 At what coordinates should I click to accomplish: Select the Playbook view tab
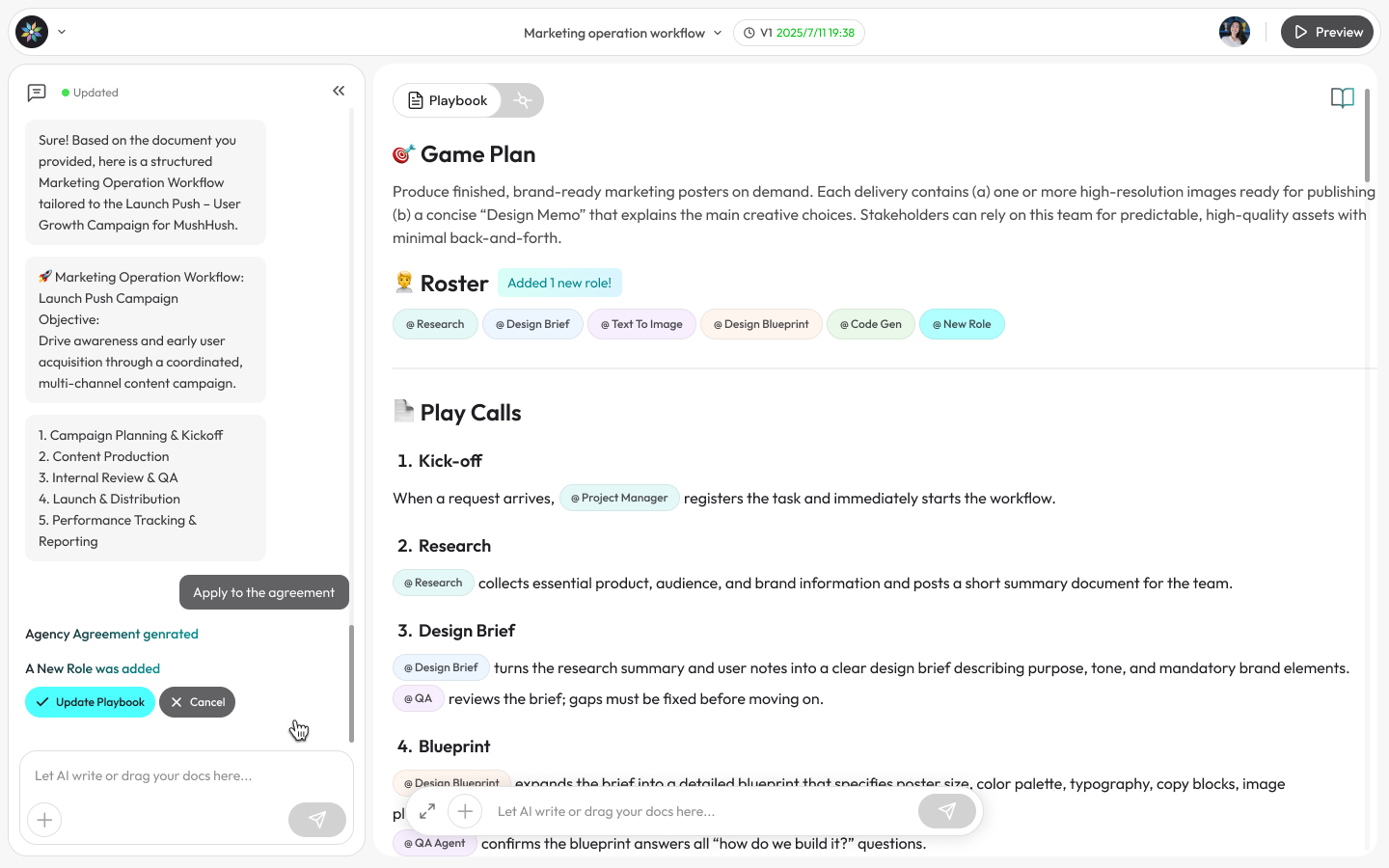(448, 100)
